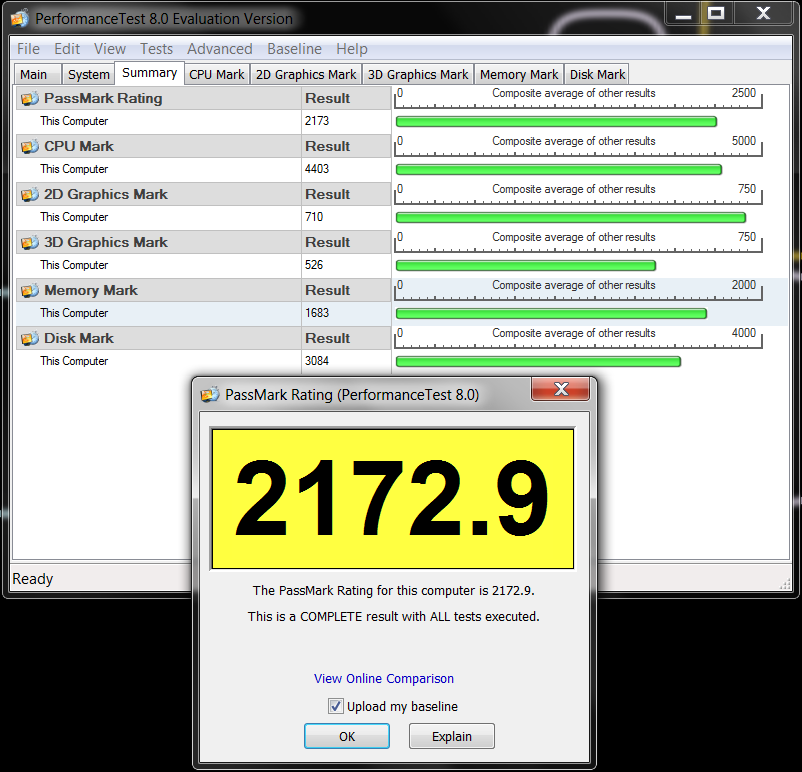Close the PassMark Rating dialog
The image size is (802, 772).
tap(561, 389)
